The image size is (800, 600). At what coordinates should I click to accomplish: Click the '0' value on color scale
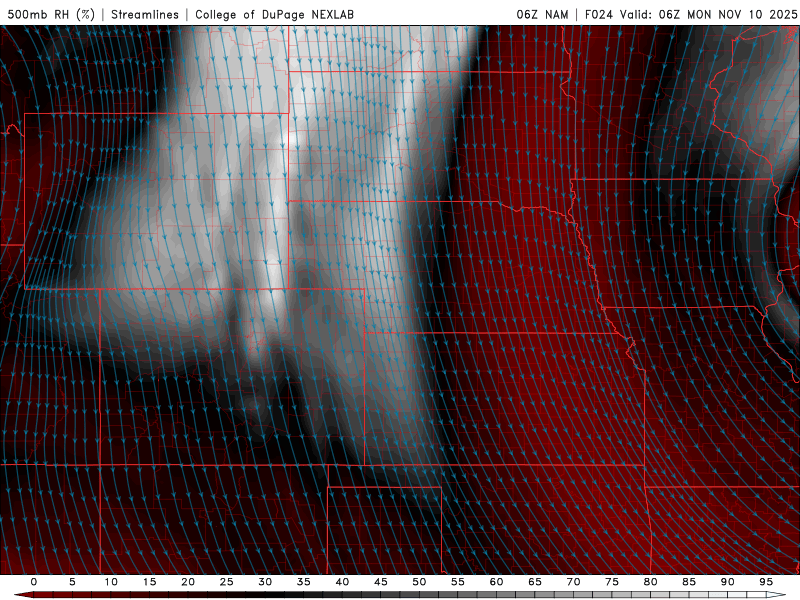[x=34, y=582]
